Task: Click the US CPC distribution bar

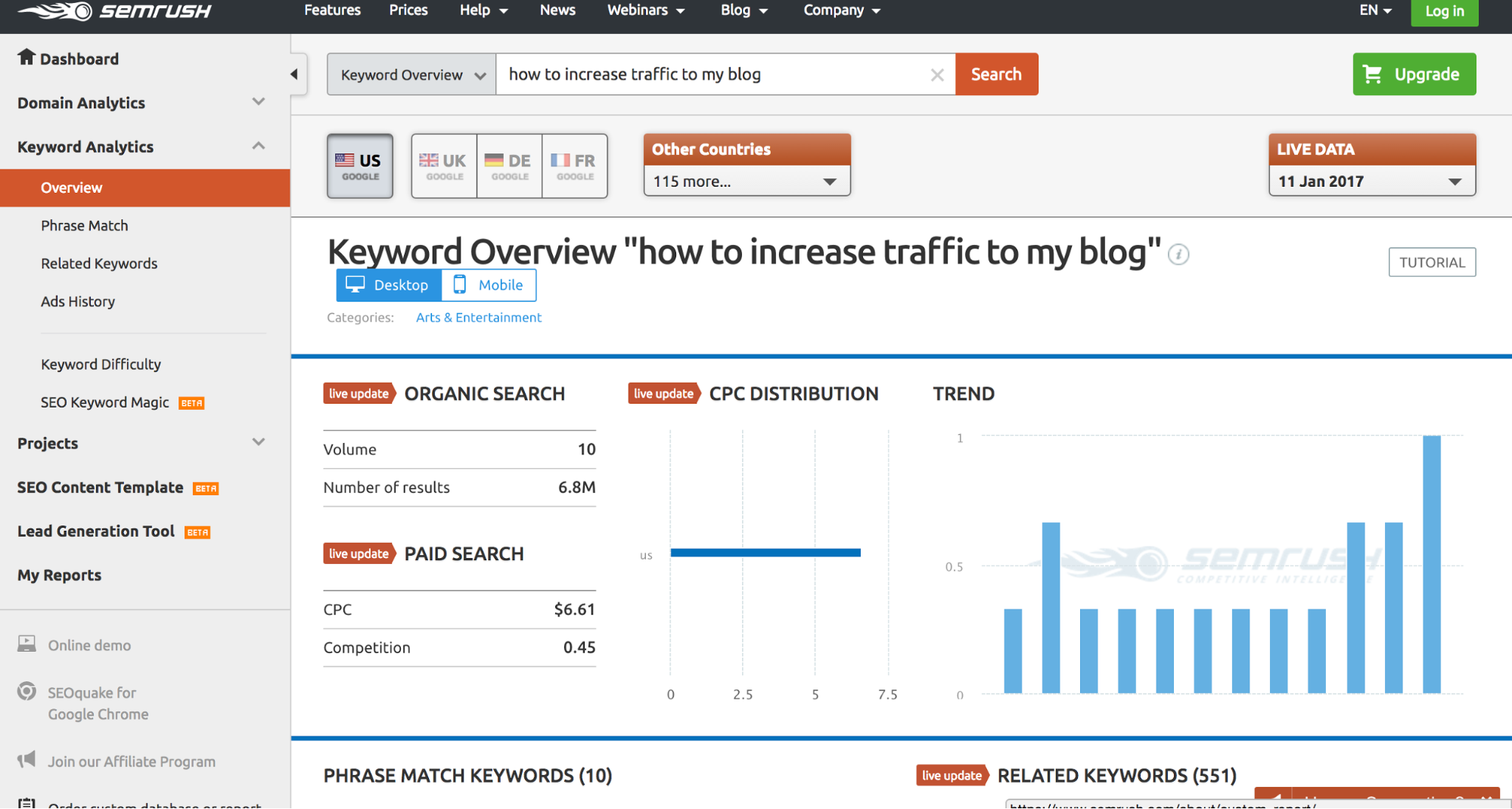Action: point(765,553)
